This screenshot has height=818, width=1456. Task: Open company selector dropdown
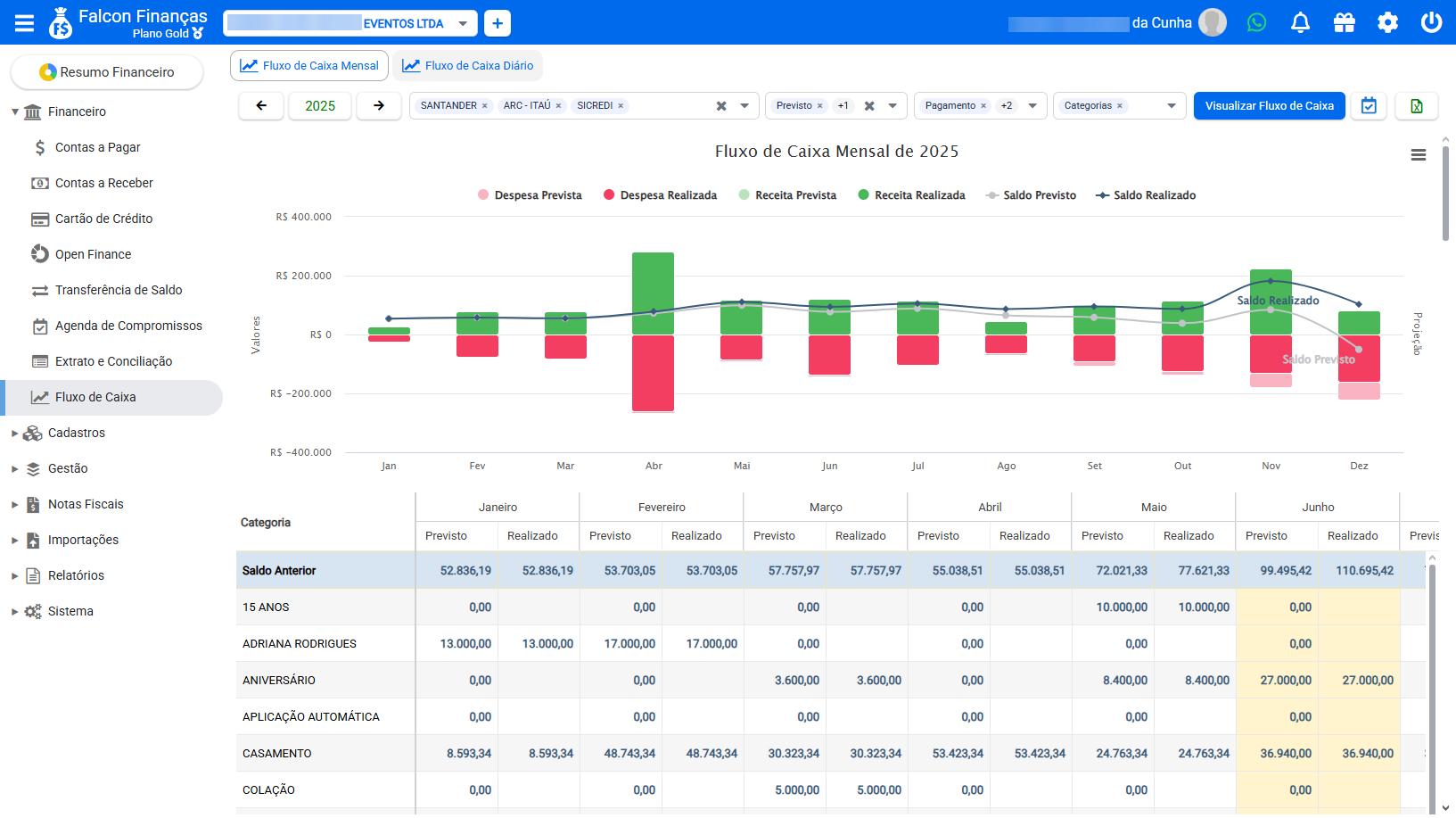pyautogui.click(x=463, y=23)
